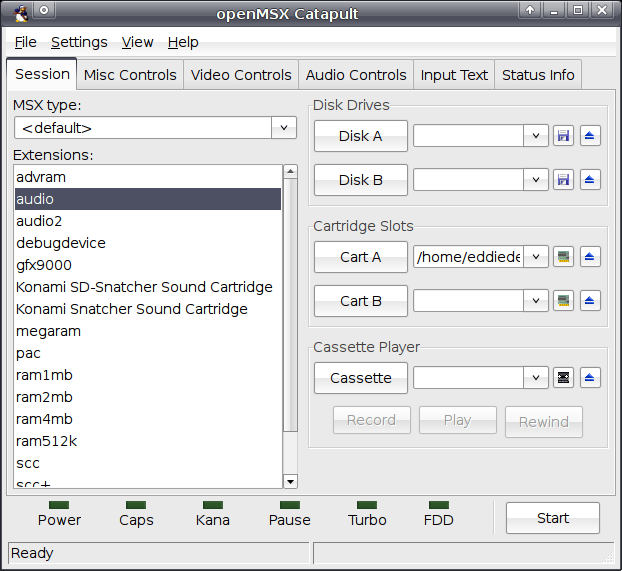Viewport: 622px width, 571px height.
Task: Click the Cart A ROM chip icon
Action: pos(563,257)
